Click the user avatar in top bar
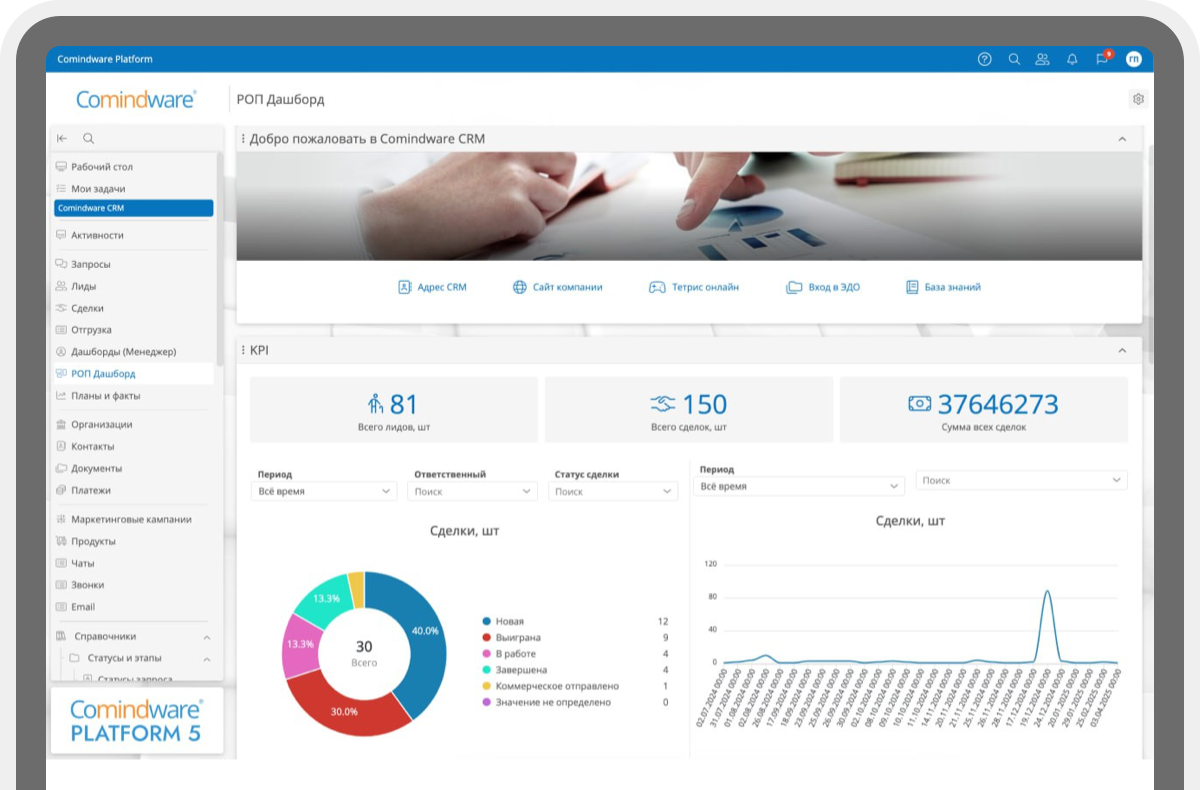Viewport: 1200px width, 790px height. 1133,59
